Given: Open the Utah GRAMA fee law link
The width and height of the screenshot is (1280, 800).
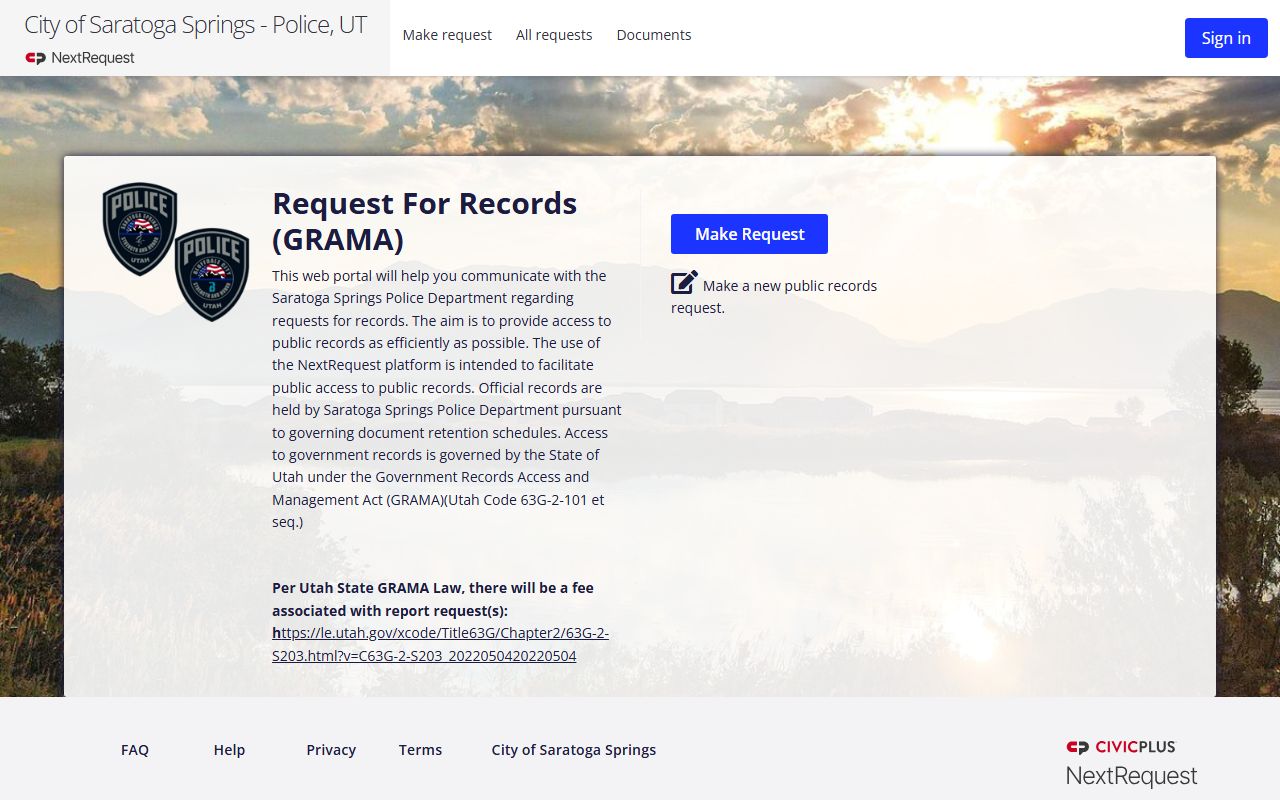Looking at the screenshot, I should tap(440, 644).
